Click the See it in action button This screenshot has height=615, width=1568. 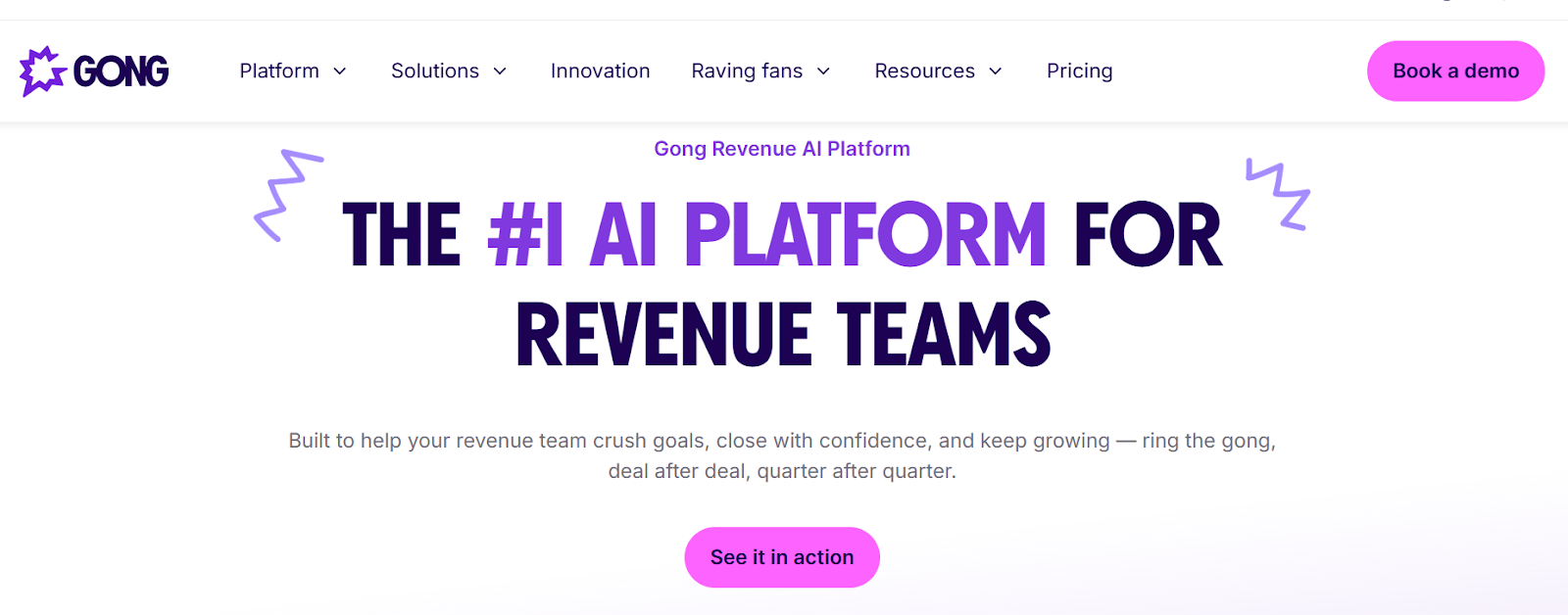[x=782, y=557]
